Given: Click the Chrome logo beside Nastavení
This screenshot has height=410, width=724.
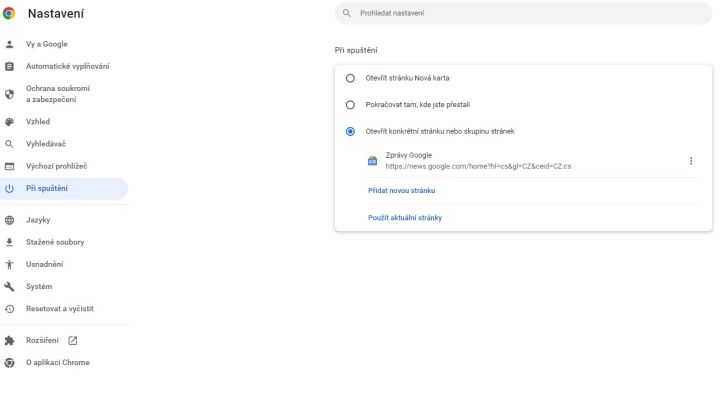Looking at the screenshot, I should (9, 13).
